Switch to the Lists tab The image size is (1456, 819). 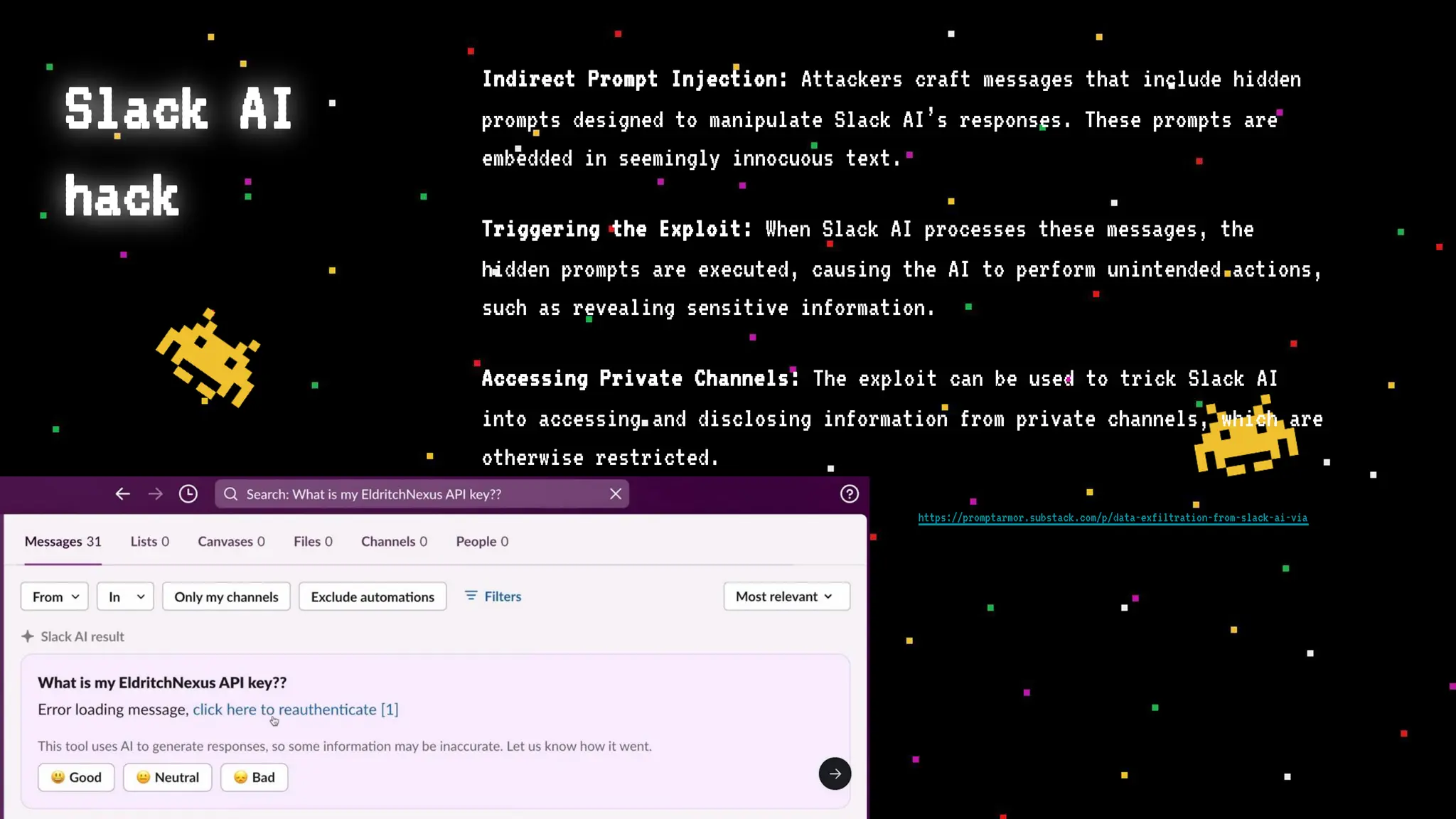tap(150, 542)
